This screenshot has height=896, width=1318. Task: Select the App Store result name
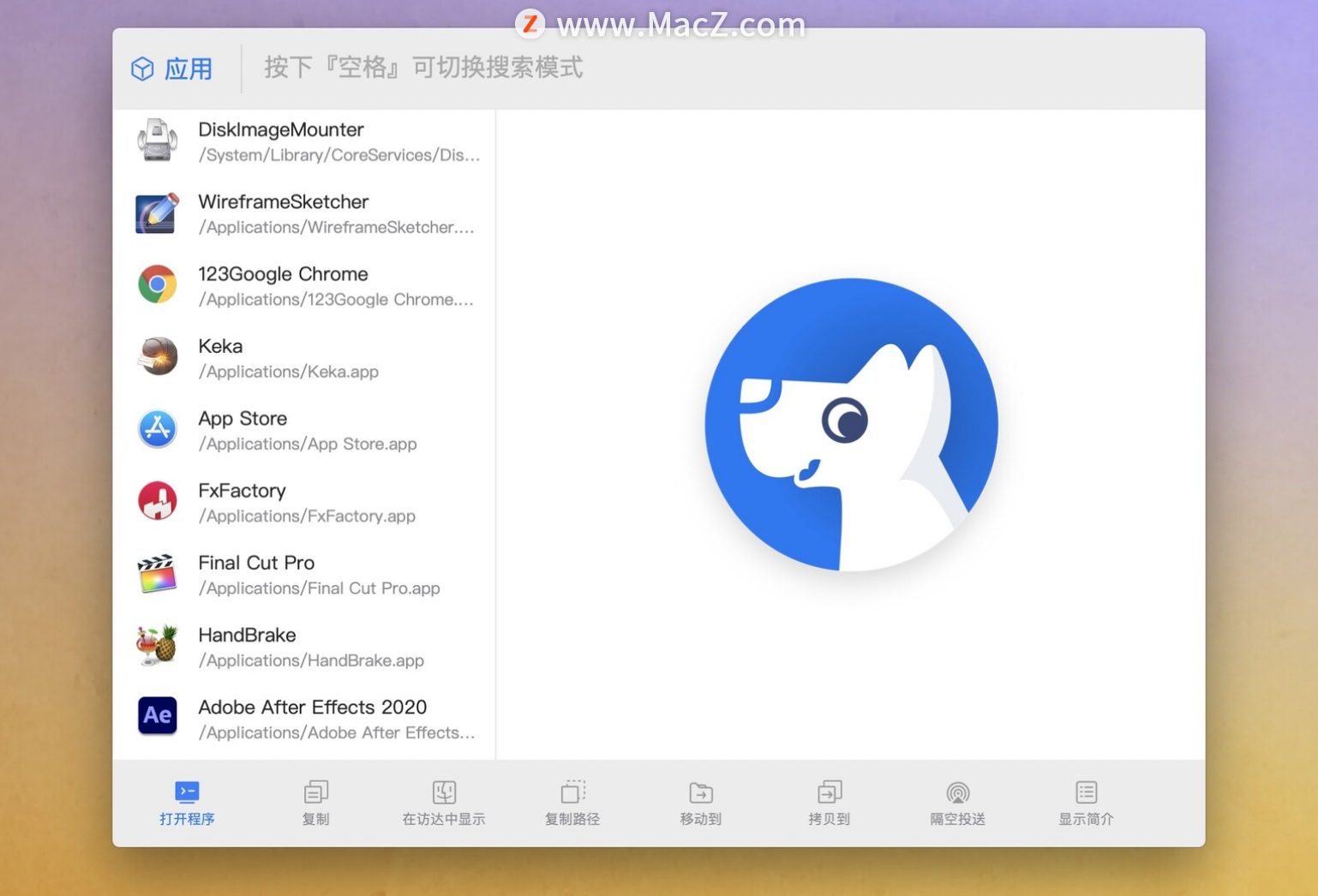pyautogui.click(x=243, y=419)
